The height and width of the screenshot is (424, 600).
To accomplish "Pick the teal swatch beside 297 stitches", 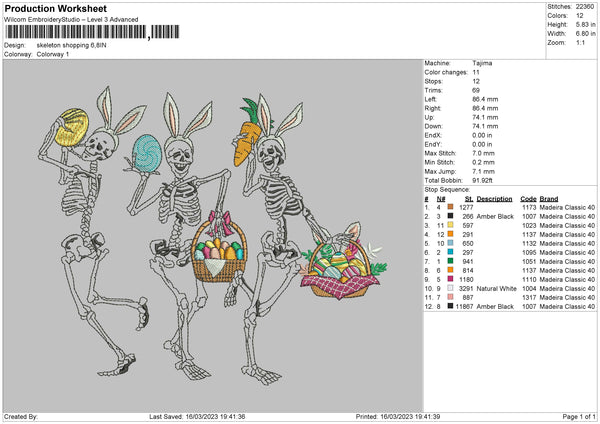I will point(450,252).
